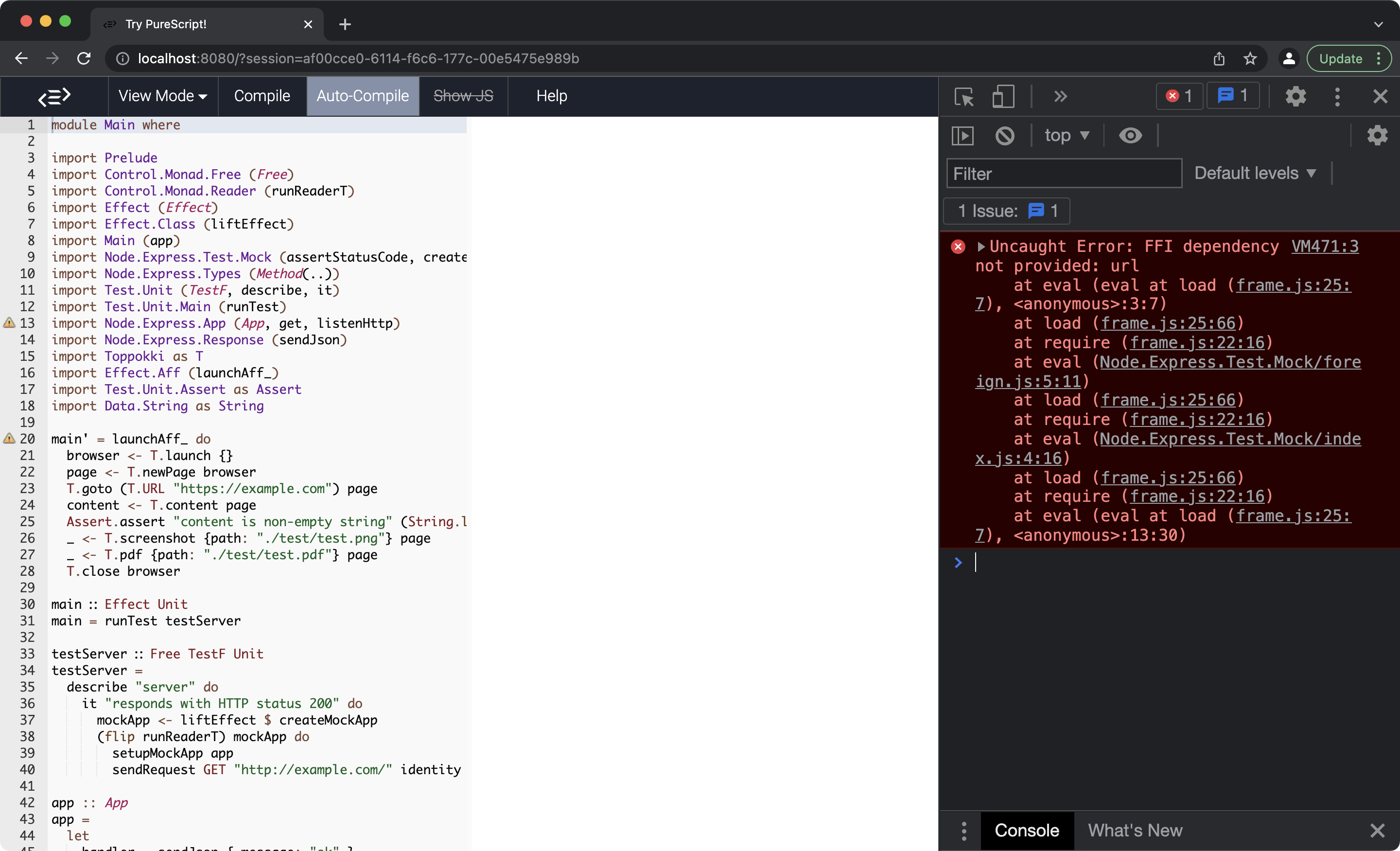The image size is (1400, 851).
Task: Close the Try PureScript browser tab
Action: (308, 24)
